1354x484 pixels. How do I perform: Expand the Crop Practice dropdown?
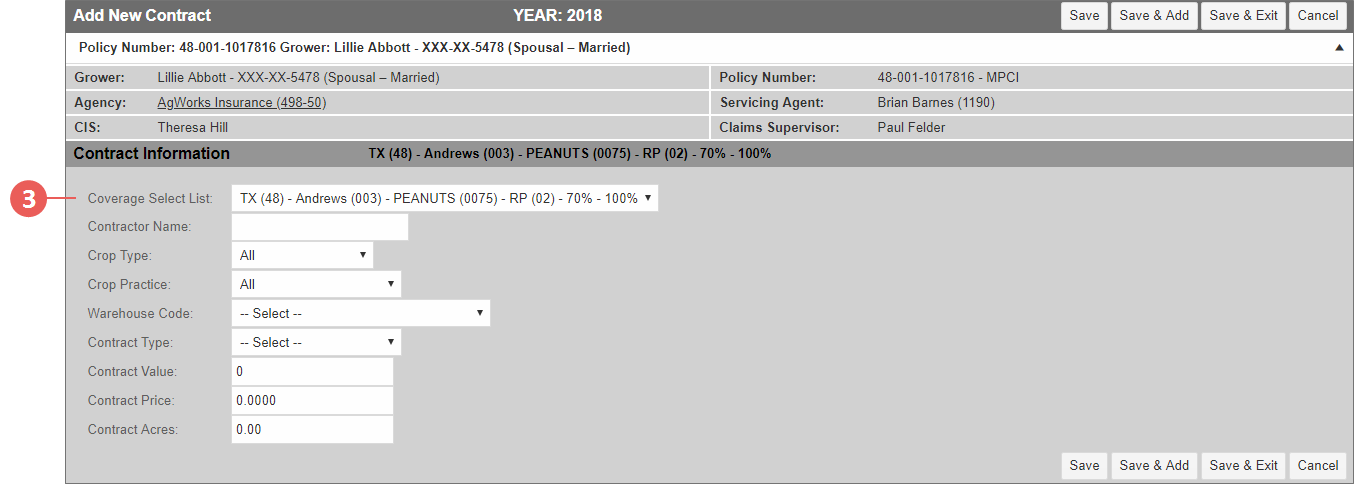[316, 284]
